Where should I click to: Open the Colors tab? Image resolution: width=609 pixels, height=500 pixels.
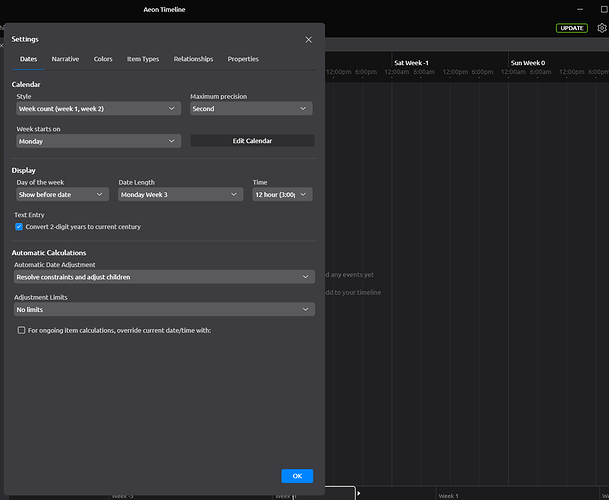click(103, 59)
